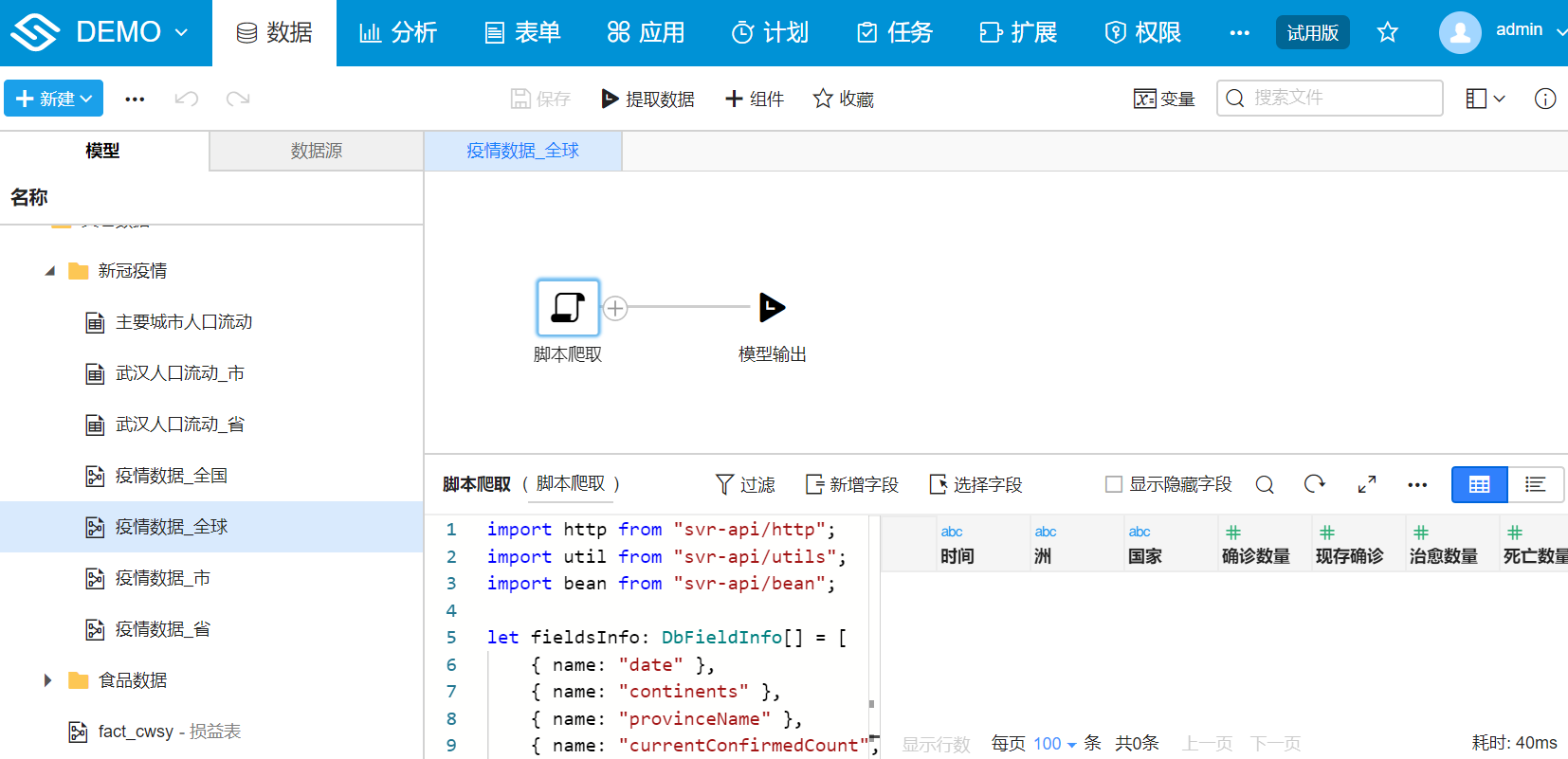Expand the 食品数据 folder
The height and width of the screenshot is (759, 1568).
47,680
